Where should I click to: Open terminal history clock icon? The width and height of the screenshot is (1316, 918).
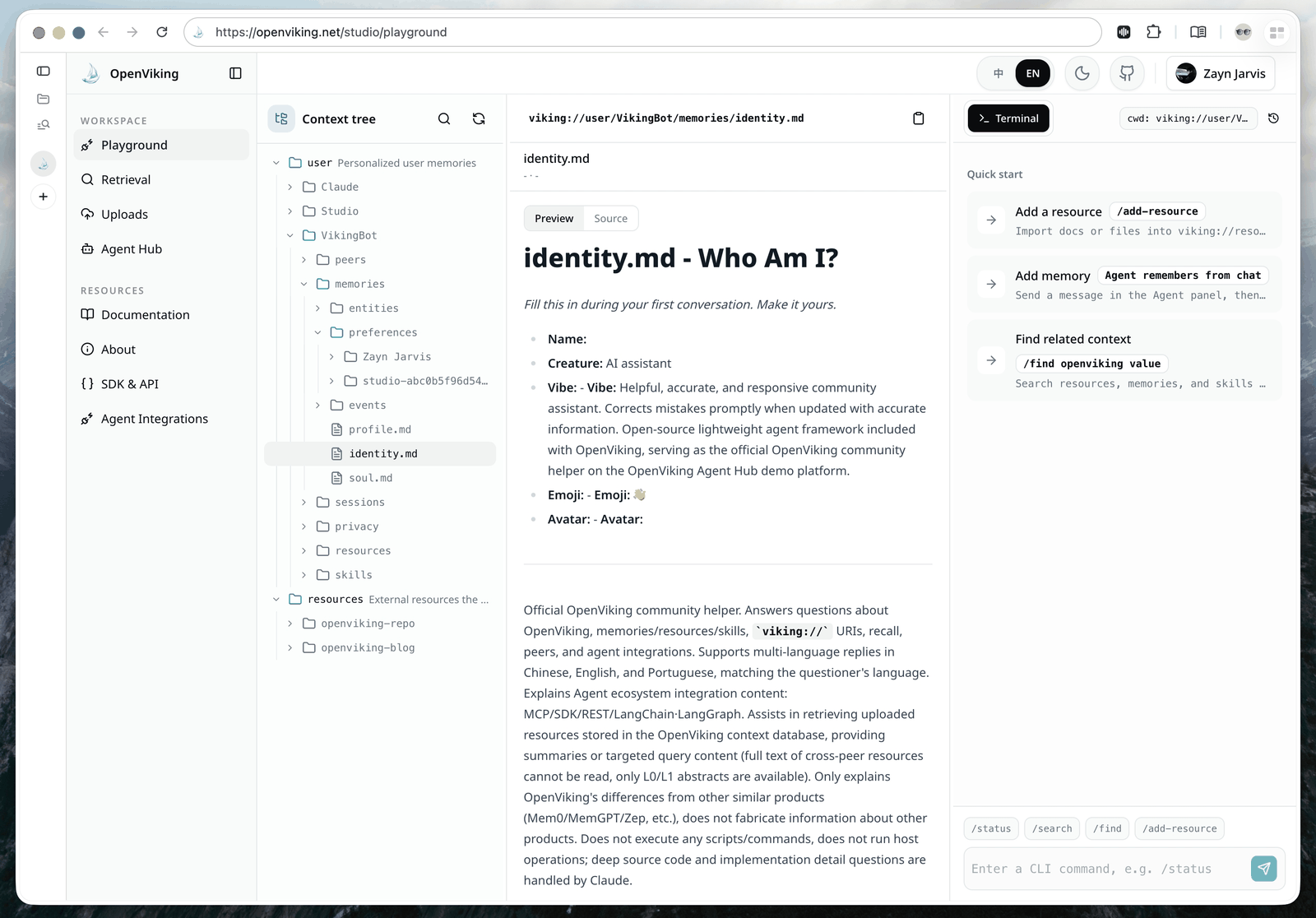(x=1273, y=118)
